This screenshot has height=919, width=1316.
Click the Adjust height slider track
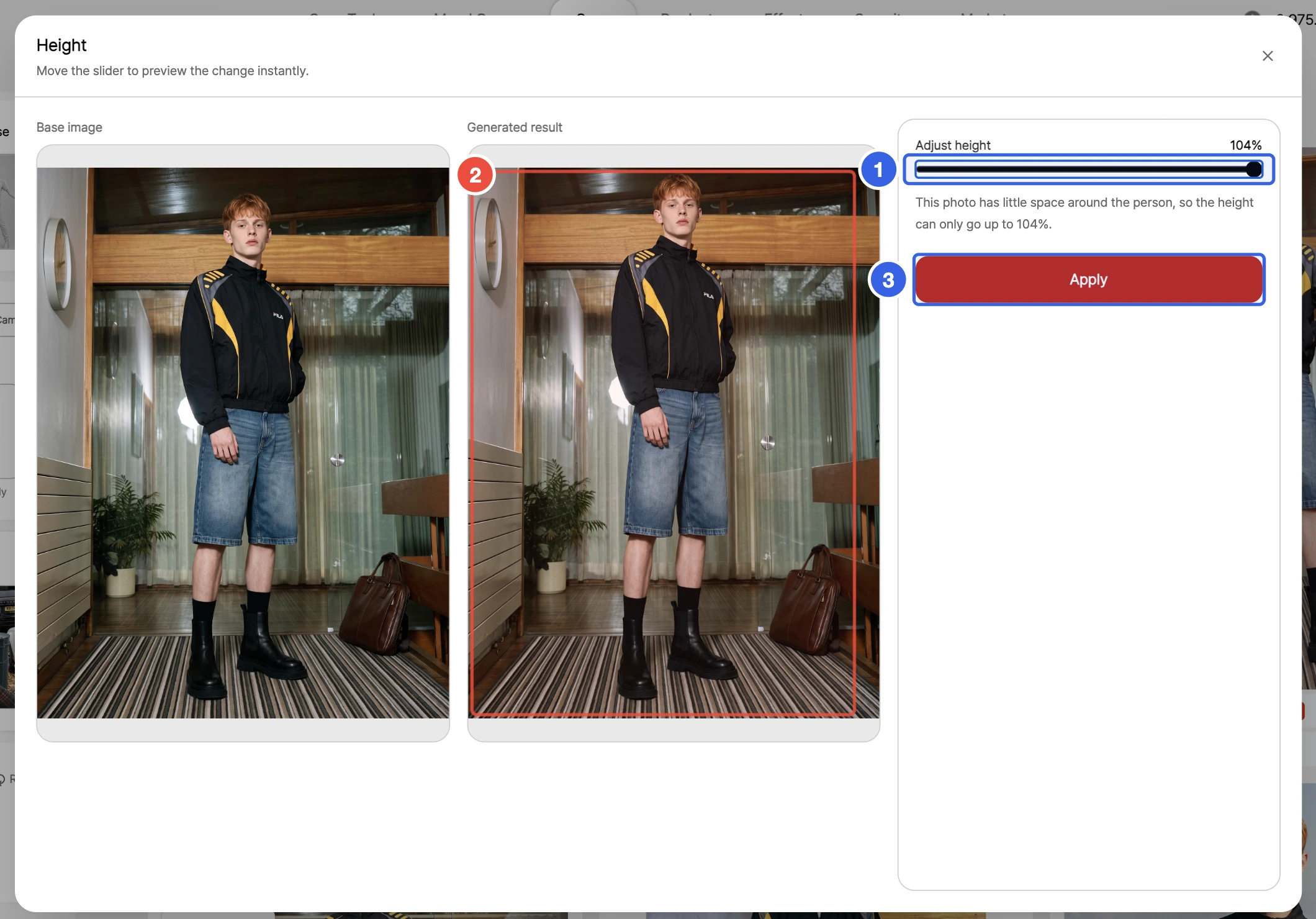1089,169
